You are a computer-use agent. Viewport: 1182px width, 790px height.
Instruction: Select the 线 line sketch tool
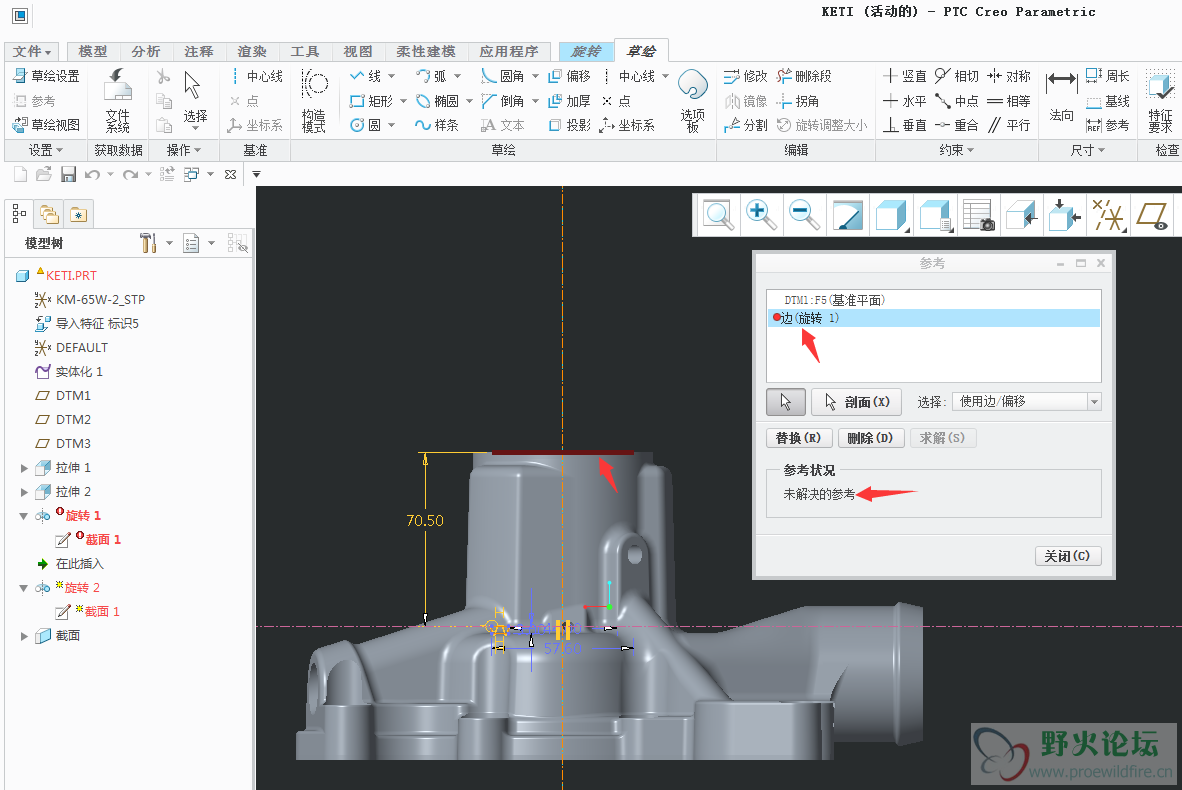point(366,76)
